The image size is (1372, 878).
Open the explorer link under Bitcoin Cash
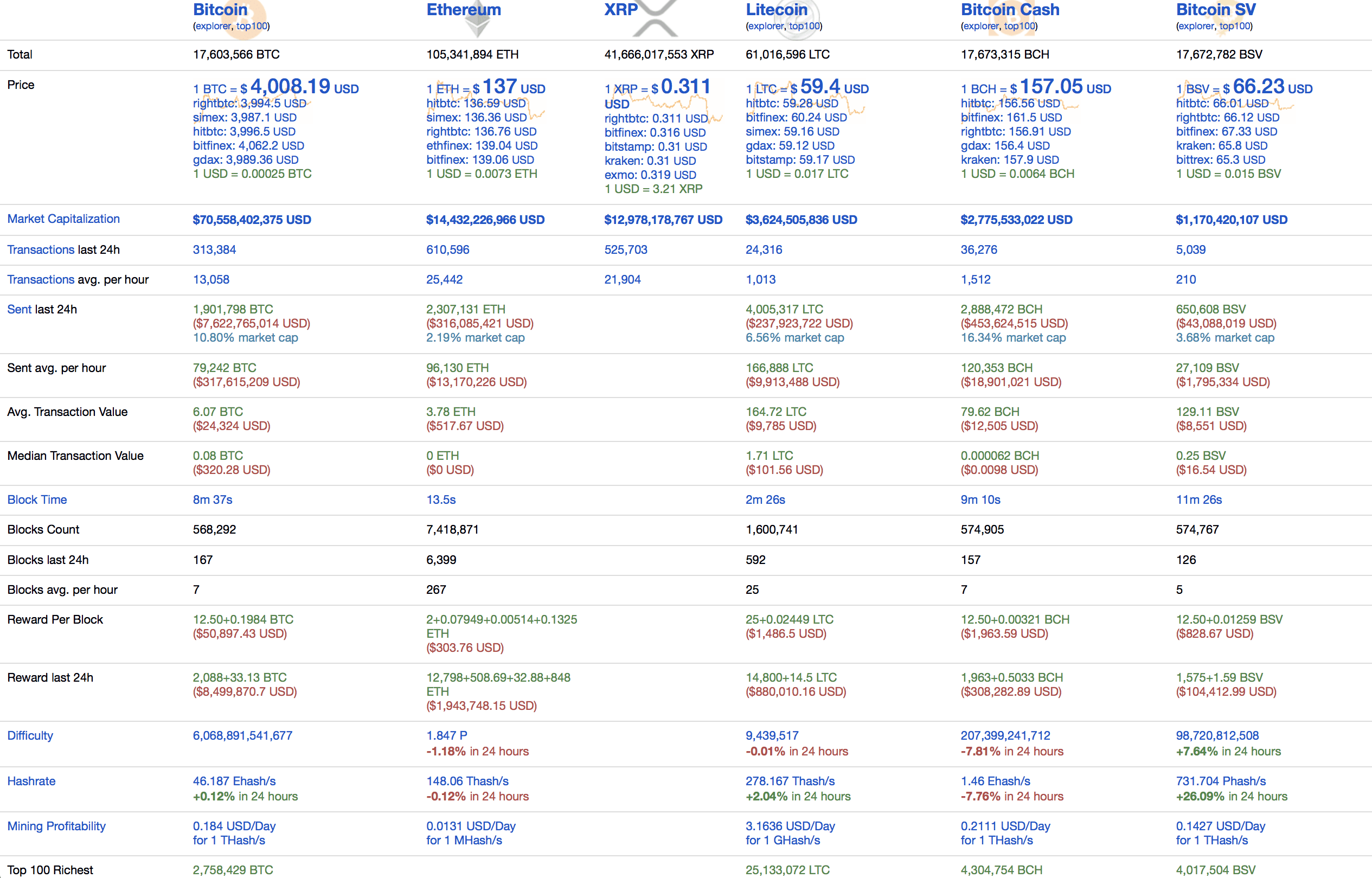tap(981, 26)
